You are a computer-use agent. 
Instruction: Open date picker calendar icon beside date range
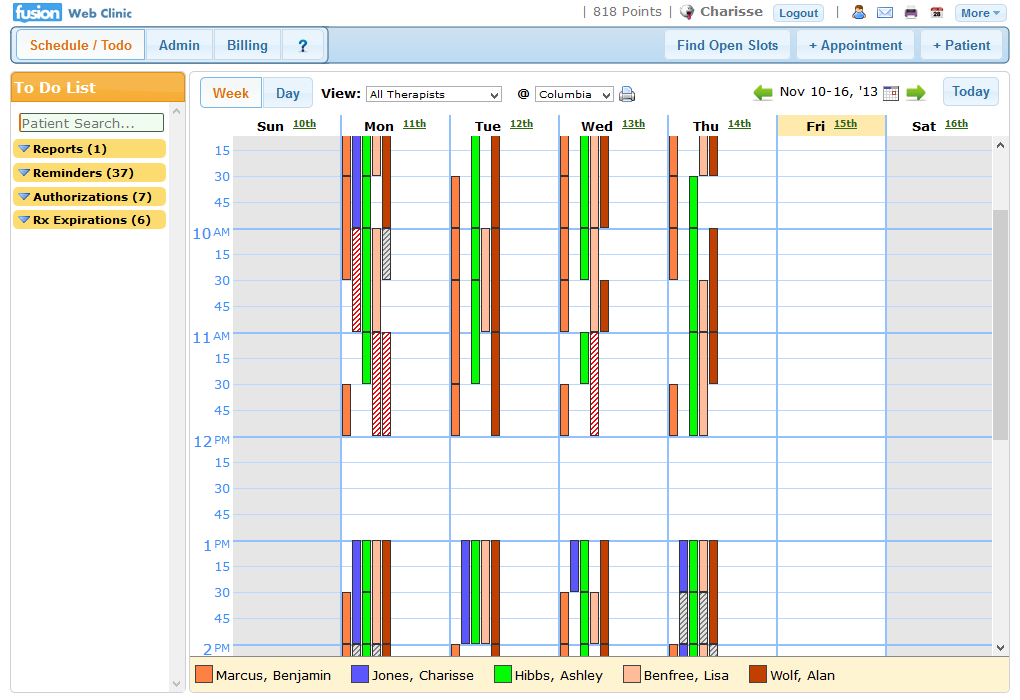(891, 93)
